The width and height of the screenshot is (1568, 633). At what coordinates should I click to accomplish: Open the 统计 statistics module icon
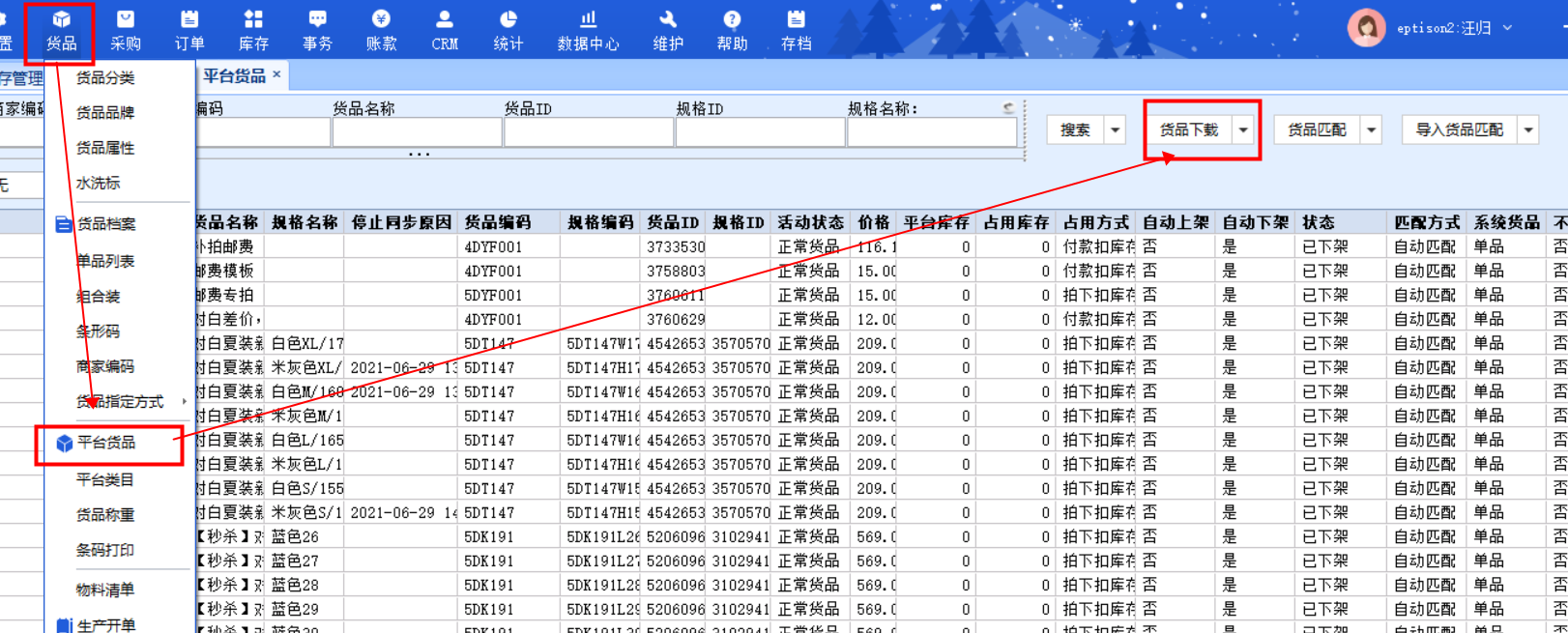tap(508, 30)
